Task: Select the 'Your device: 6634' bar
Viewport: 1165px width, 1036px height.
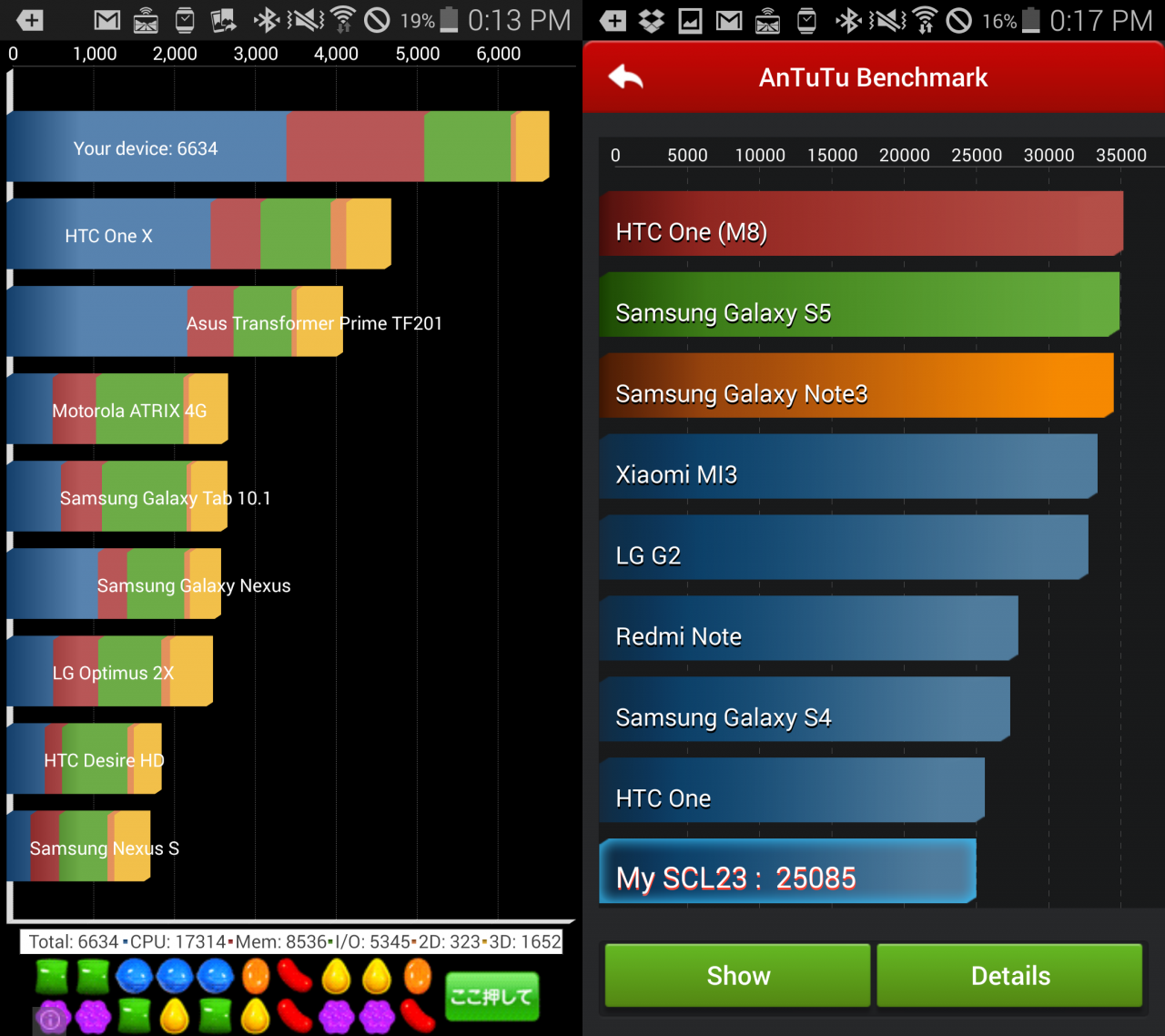Action: 279,147
